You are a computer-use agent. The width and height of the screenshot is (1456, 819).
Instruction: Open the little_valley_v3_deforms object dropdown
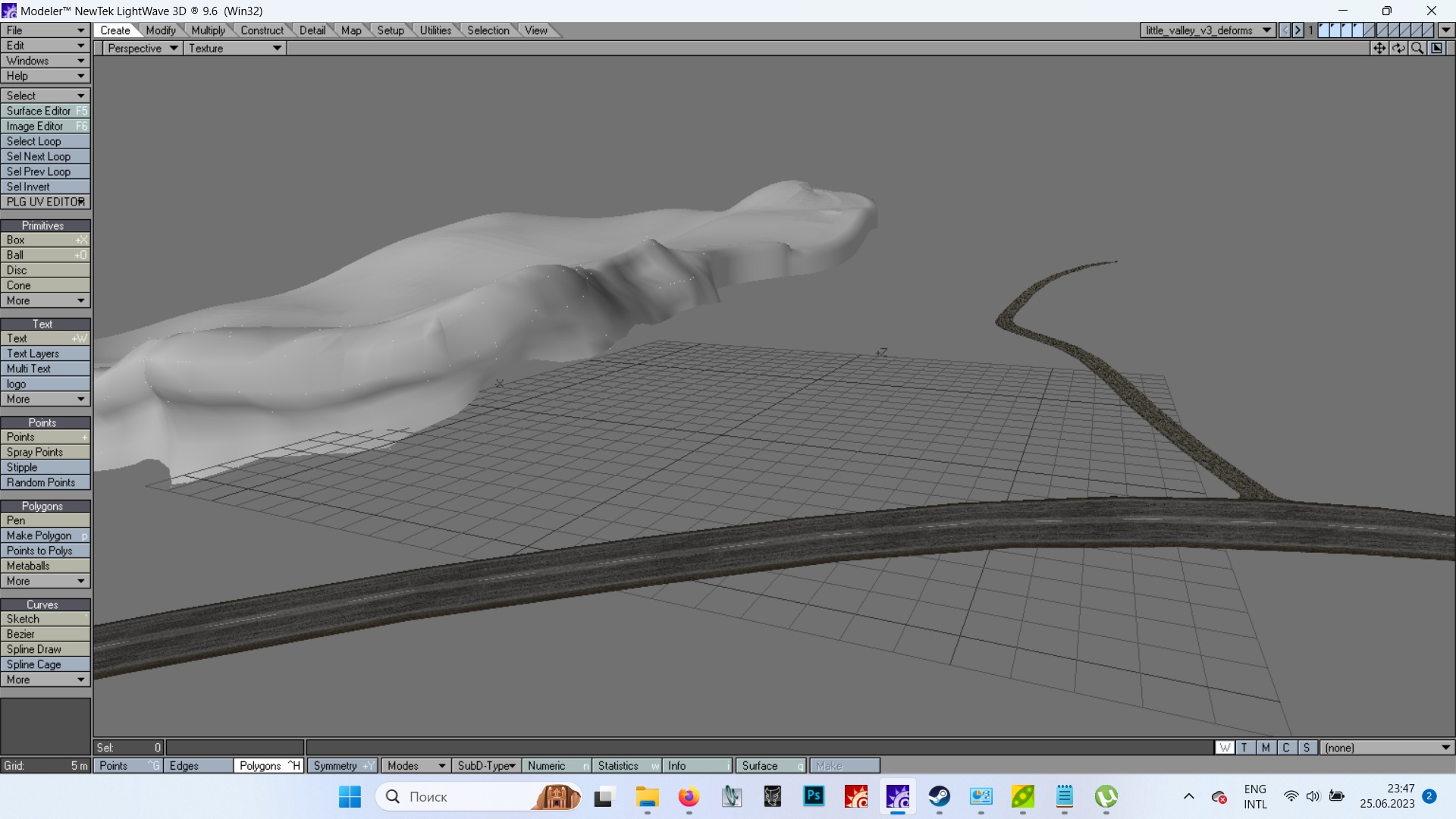(x=1207, y=30)
